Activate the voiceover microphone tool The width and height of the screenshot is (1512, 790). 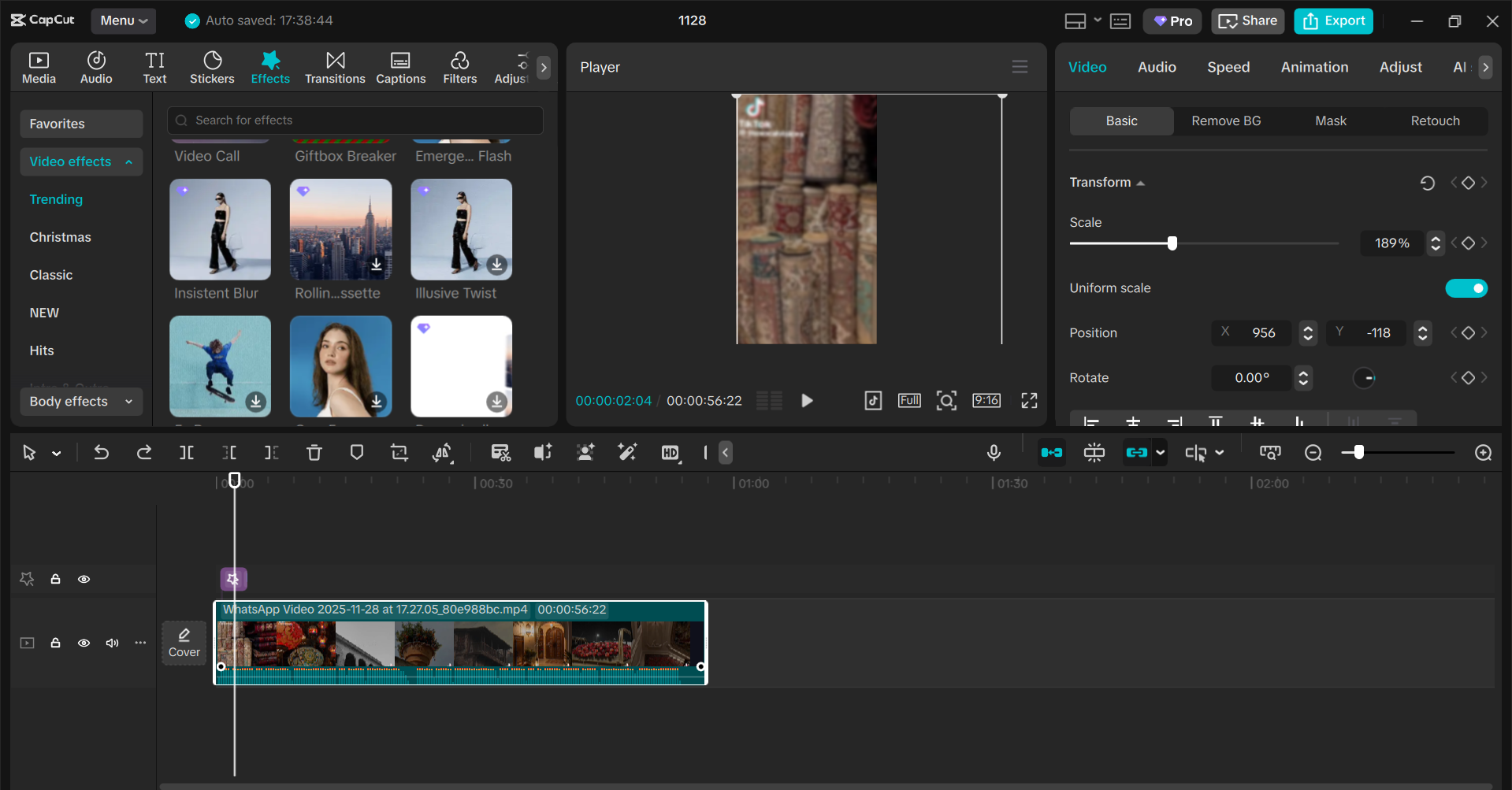point(994,452)
